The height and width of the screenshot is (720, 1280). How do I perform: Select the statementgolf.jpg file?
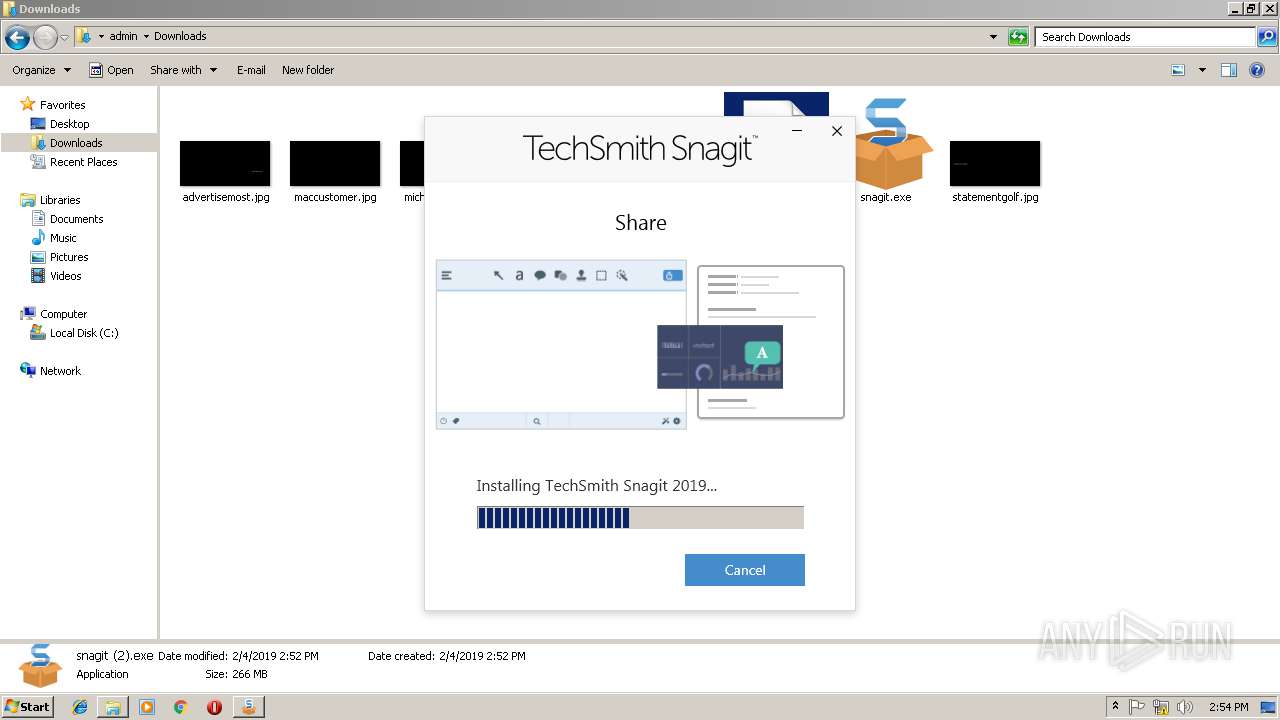(x=995, y=172)
